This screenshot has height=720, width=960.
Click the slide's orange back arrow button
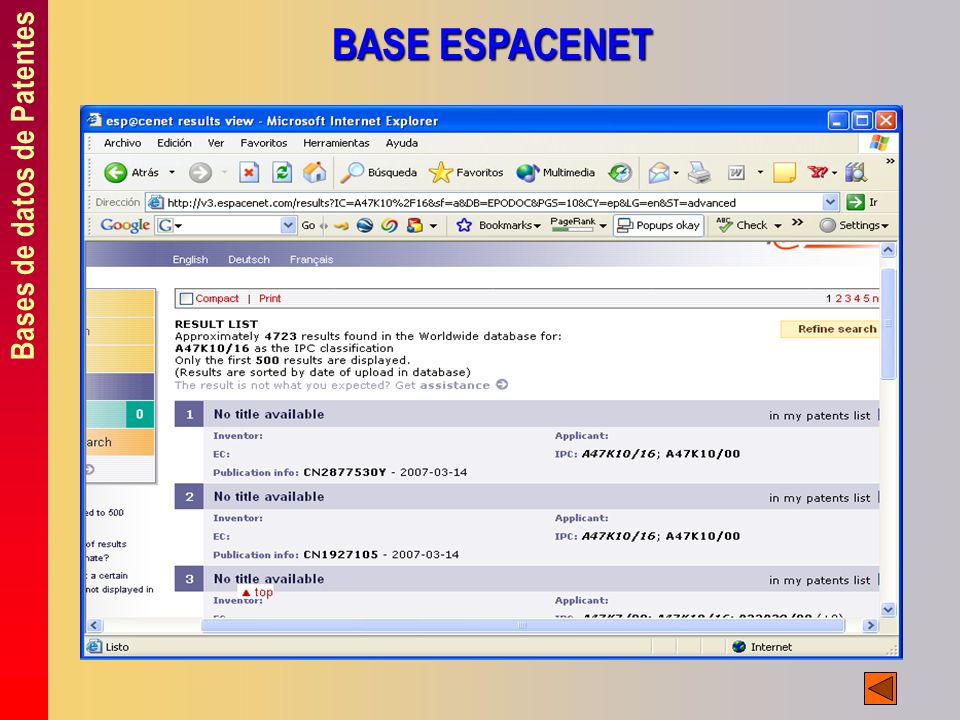tap(880, 689)
